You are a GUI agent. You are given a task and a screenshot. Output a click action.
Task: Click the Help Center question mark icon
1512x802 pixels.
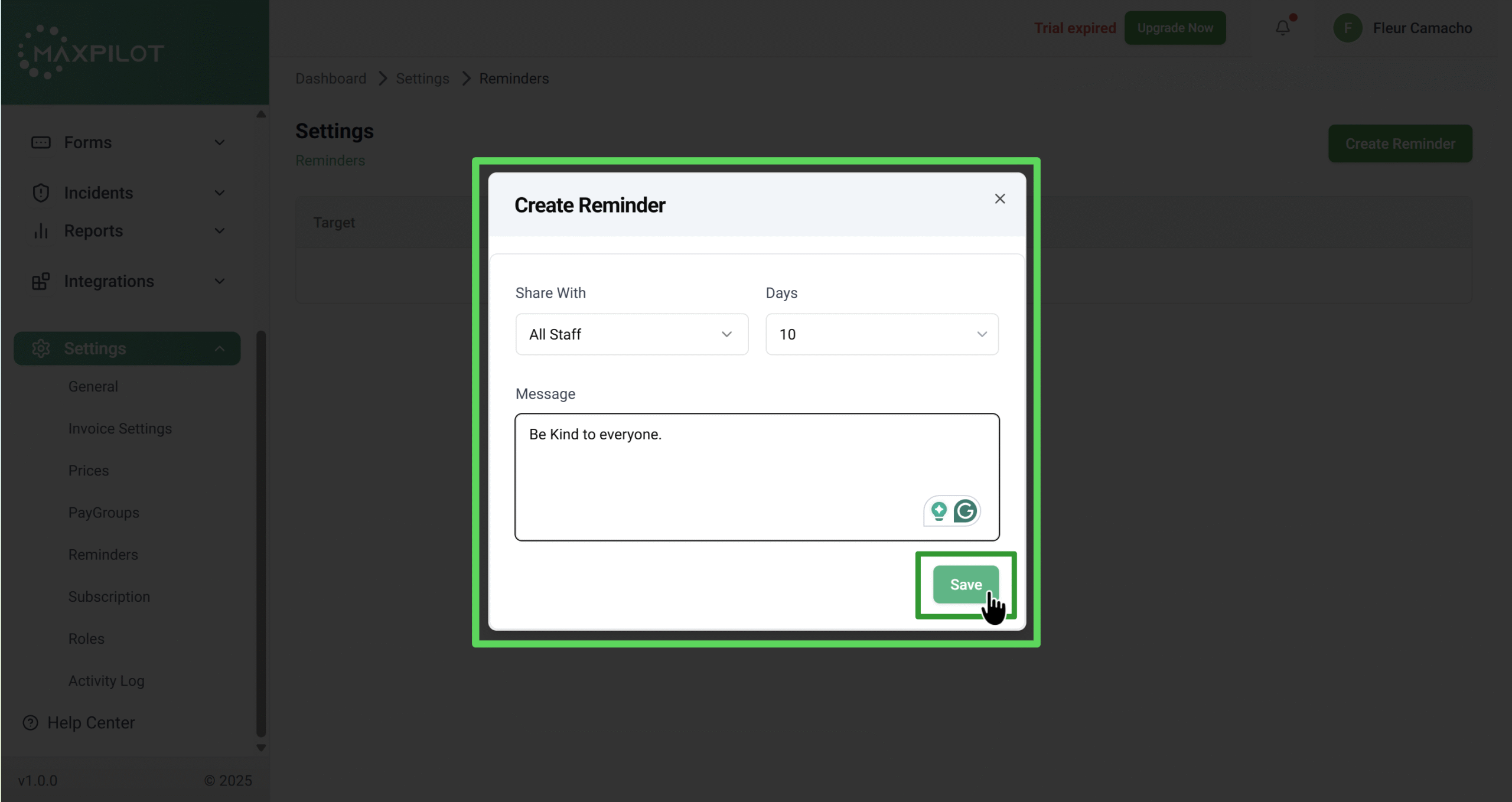pyautogui.click(x=30, y=723)
